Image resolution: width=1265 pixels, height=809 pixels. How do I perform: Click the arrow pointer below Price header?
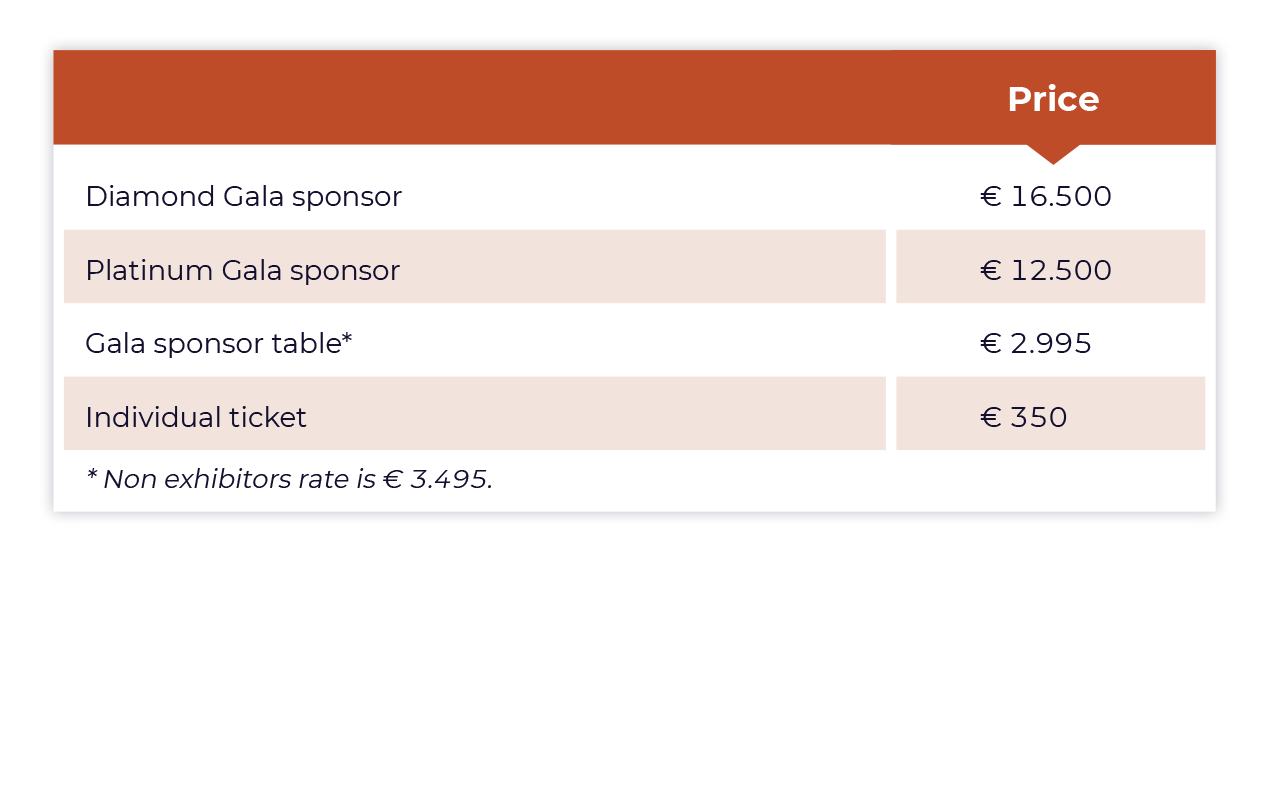click(1053, 154)
